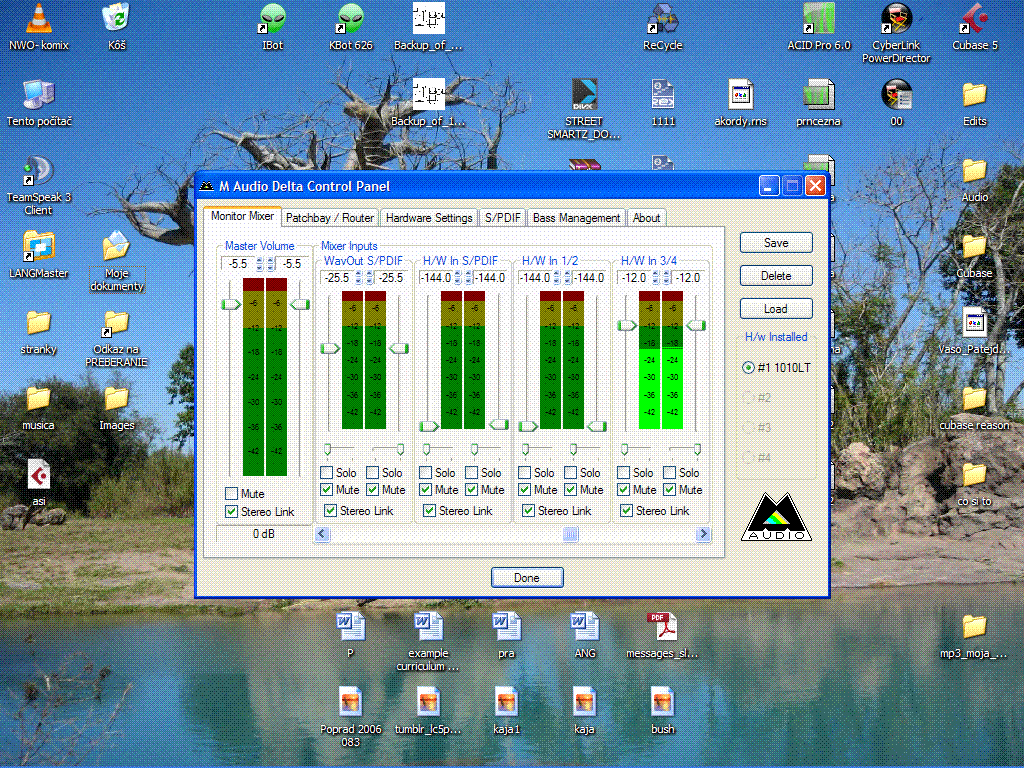Select the akordy.rns file icon
Image resolution: width=1024 pixels, height=768 pixels.
click(x=741, y=103)
